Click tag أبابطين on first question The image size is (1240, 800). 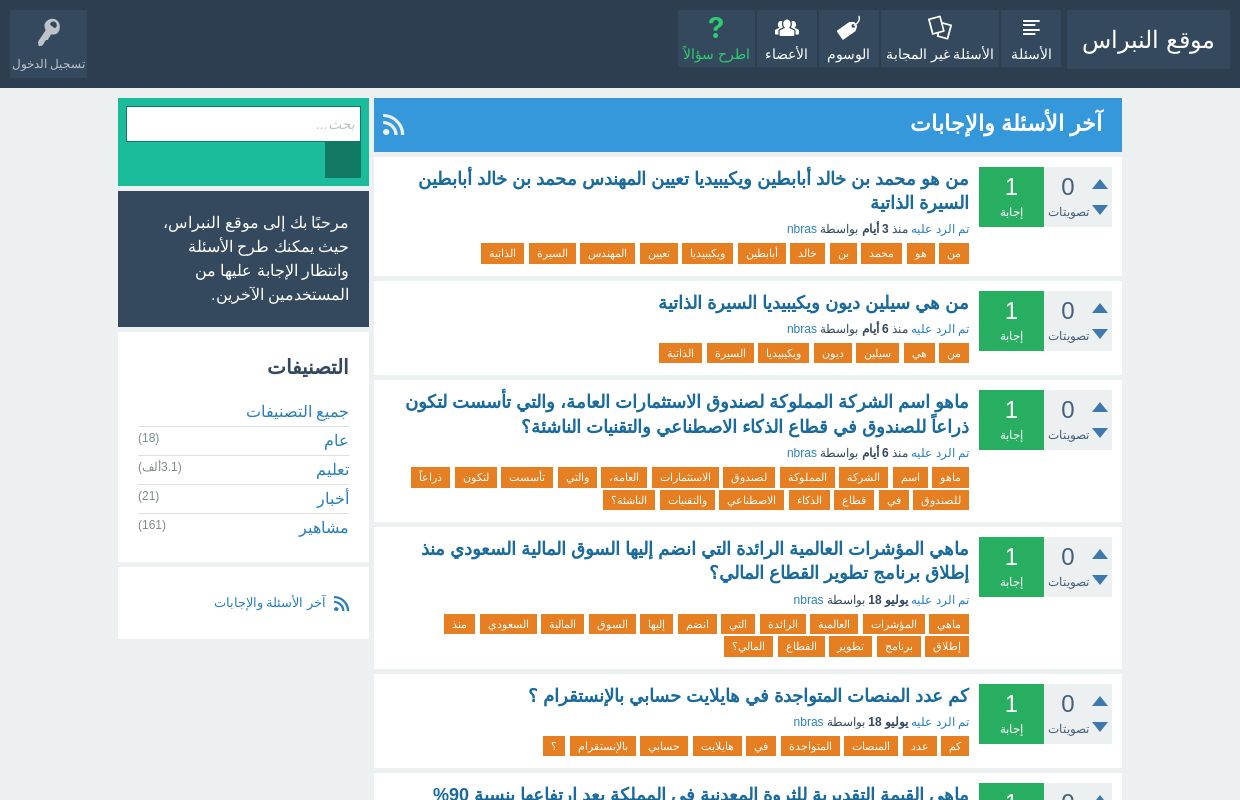pyautogui.click(x=762, y=254)
